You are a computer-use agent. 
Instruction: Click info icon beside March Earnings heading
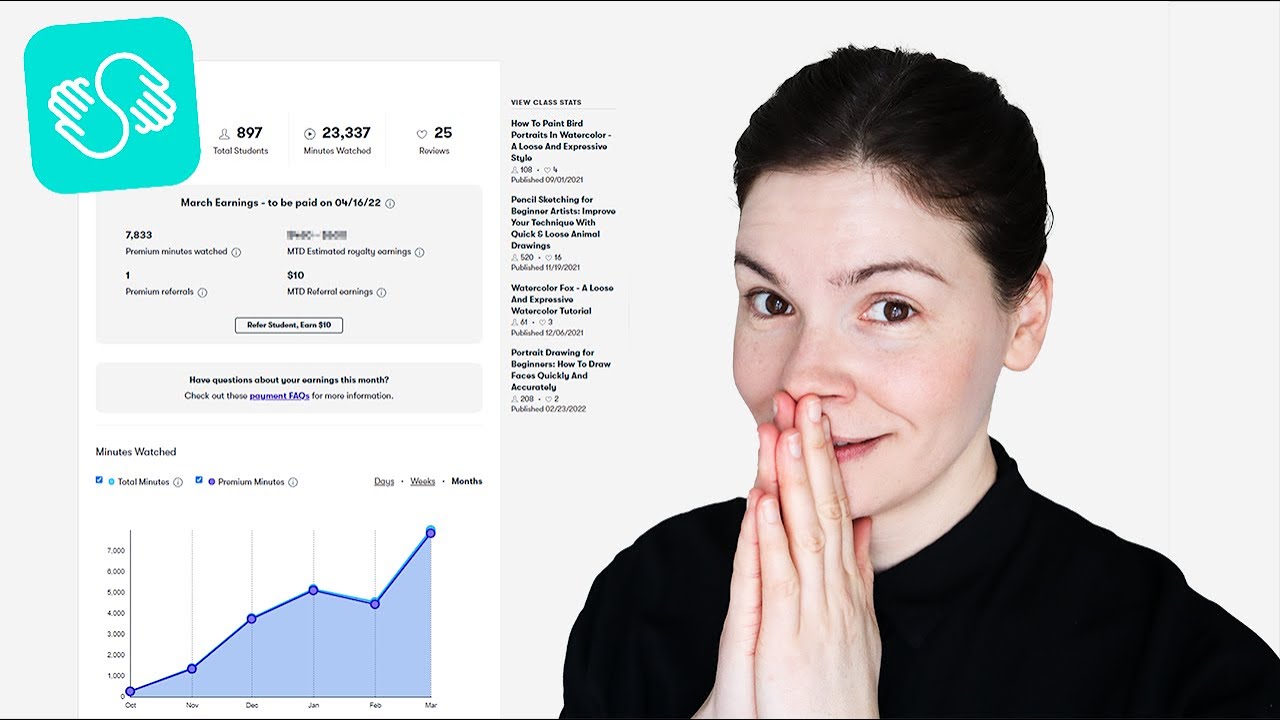point(390,203)
